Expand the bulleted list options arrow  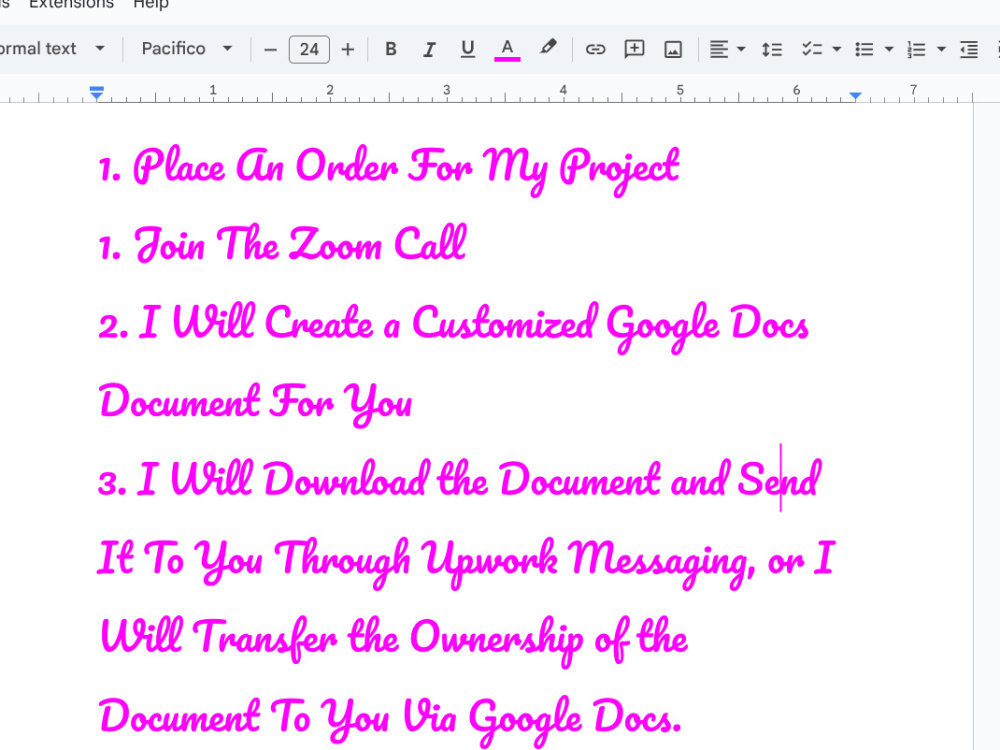tap(889, 49)
